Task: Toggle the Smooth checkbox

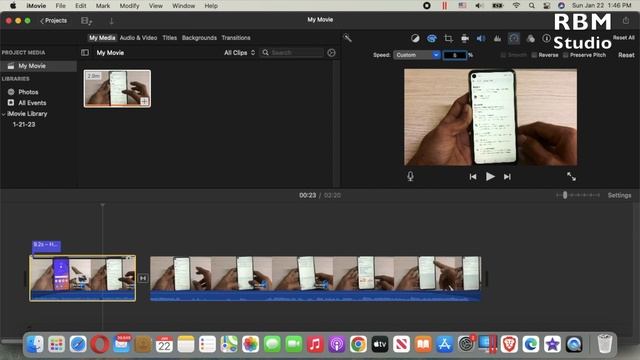Action: tap(503, 55)
